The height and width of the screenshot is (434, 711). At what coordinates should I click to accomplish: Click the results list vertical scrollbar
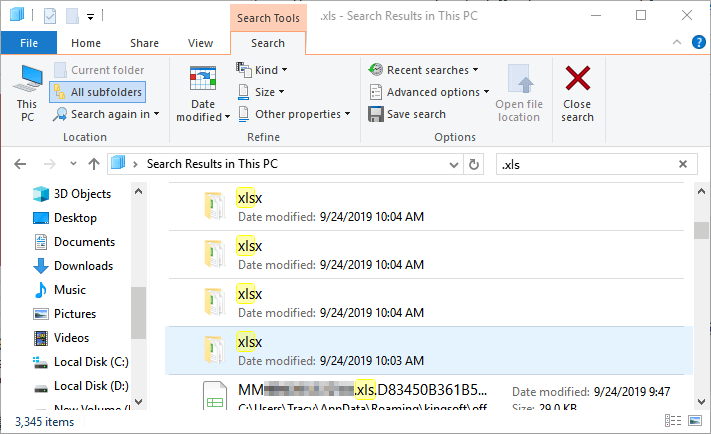[700, 300]
